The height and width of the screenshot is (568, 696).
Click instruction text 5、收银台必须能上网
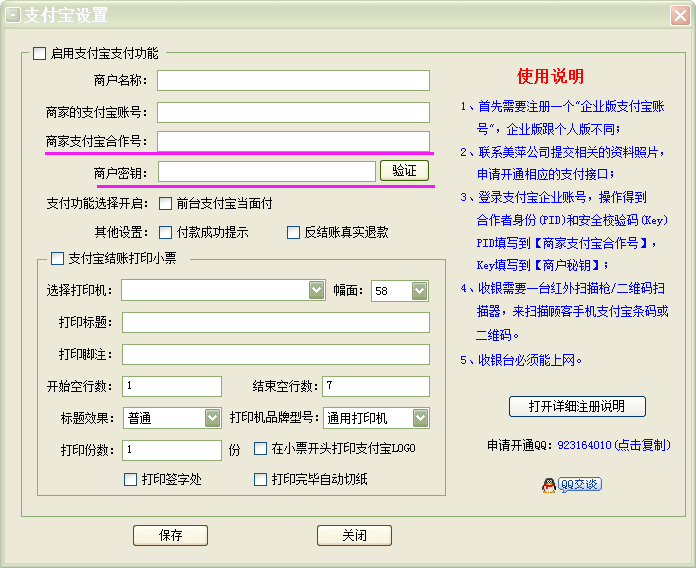click(521, 360)
